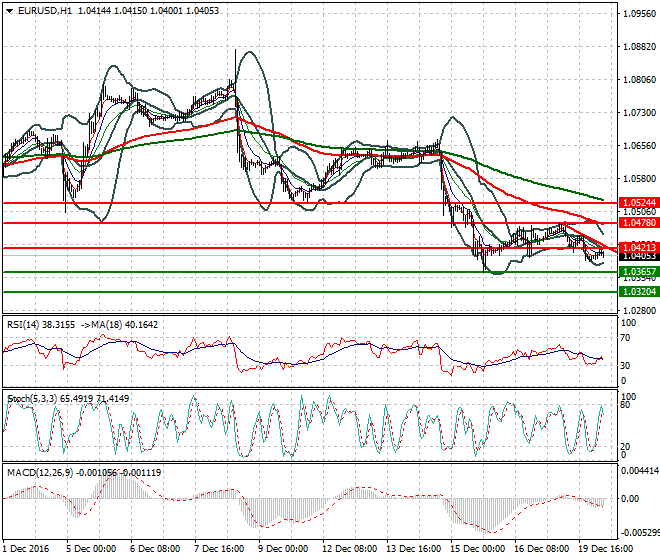Select the red 1.04780 price level tag
Image resolution: width=660 pixels, height=560 pixels.
(637, 223)
